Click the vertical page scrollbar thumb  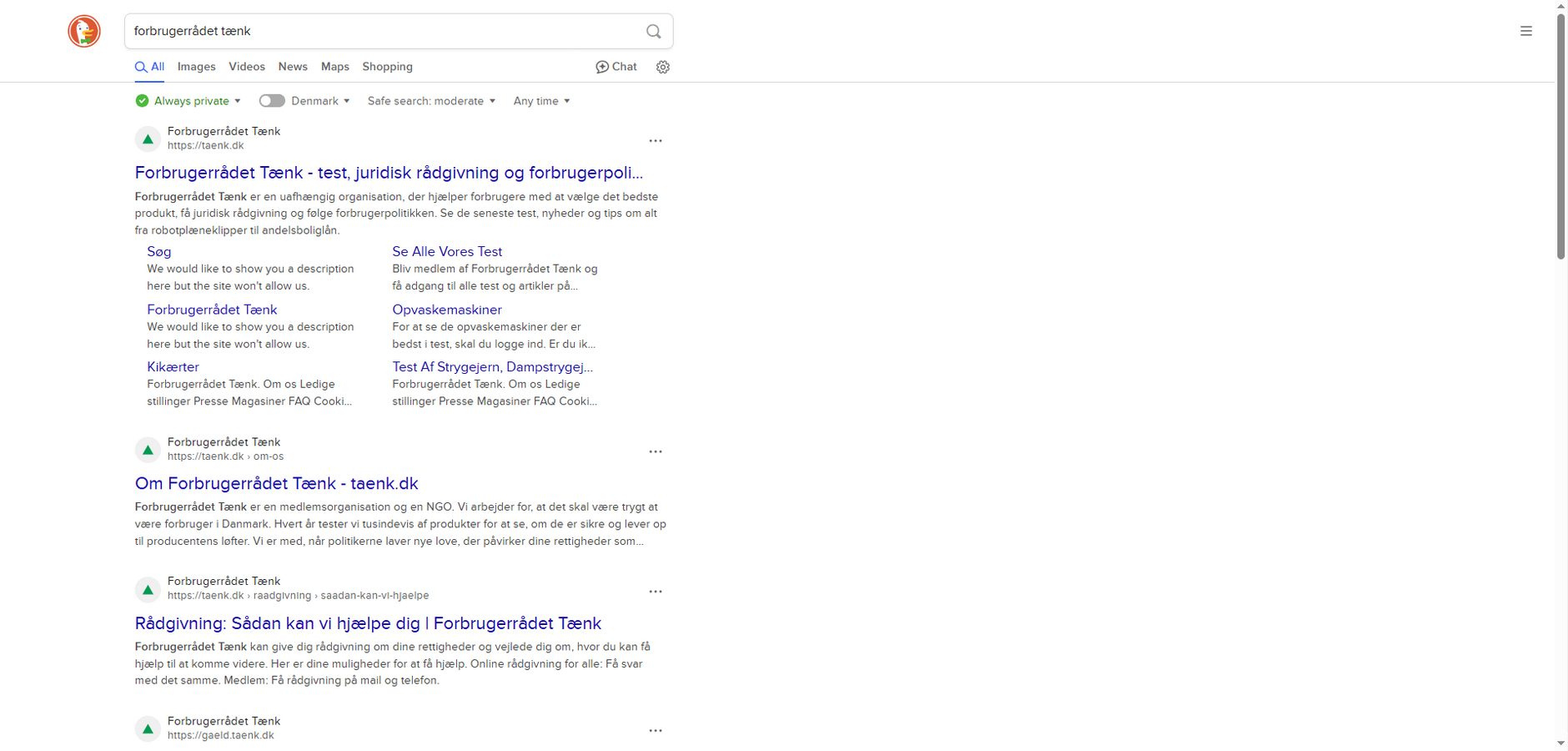coord(1561,135)
